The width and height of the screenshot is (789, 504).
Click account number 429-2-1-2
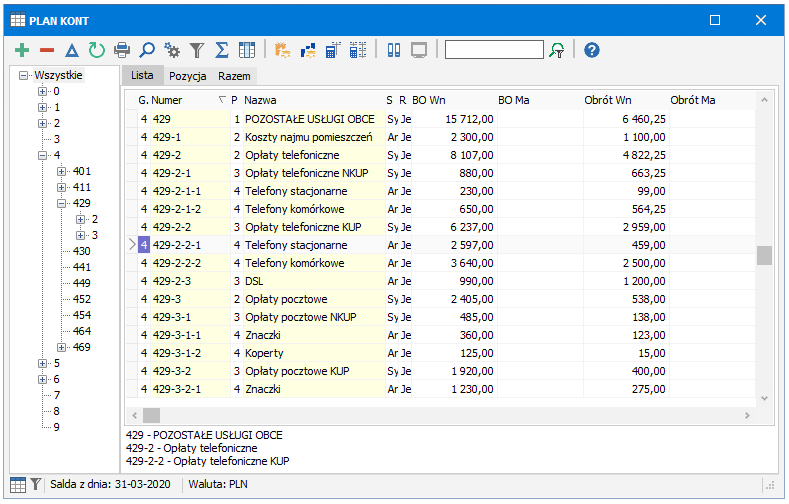pos(177,209)
